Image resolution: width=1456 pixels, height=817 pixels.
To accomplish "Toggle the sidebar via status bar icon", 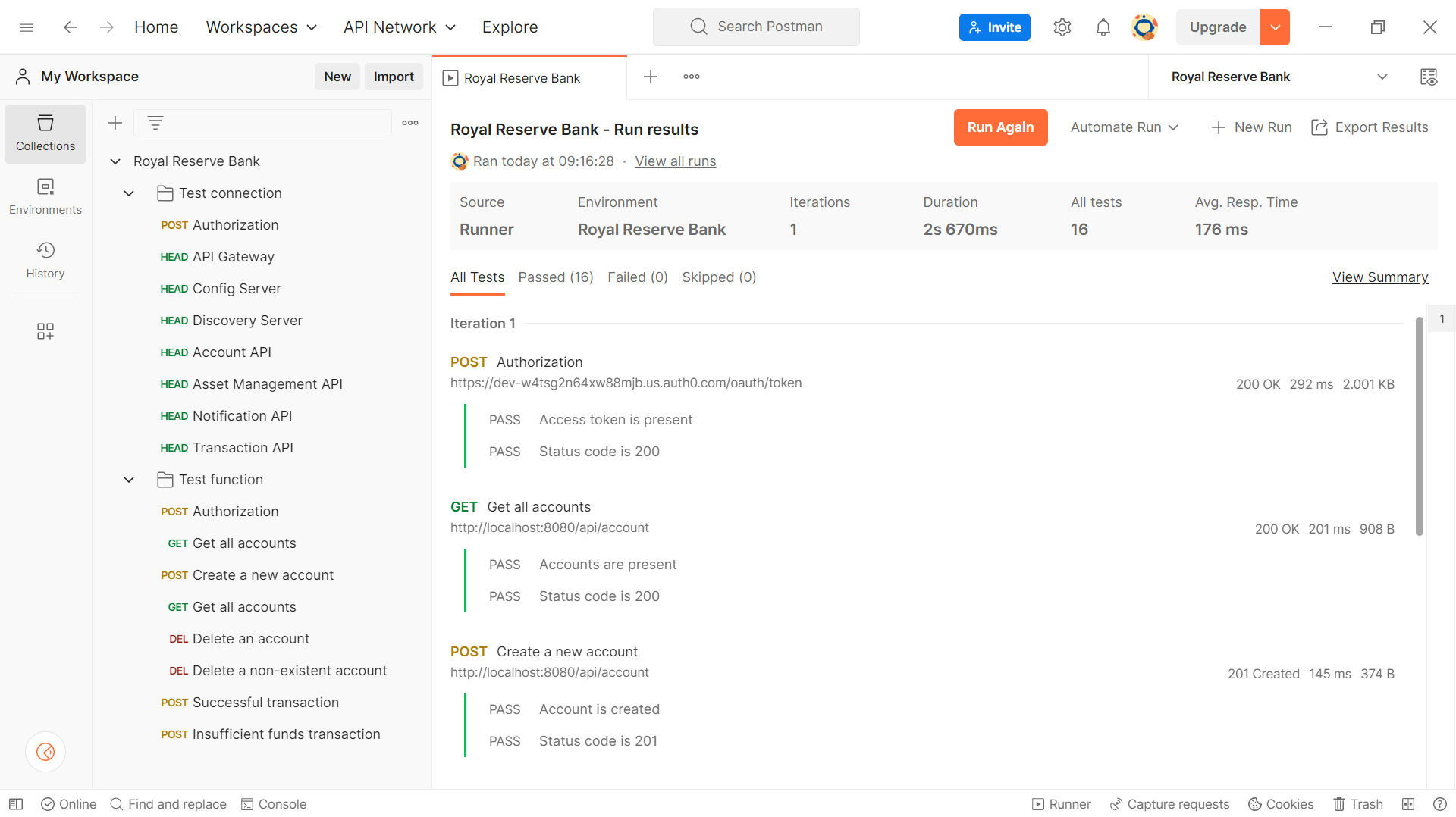I will [x=16, y=804].
